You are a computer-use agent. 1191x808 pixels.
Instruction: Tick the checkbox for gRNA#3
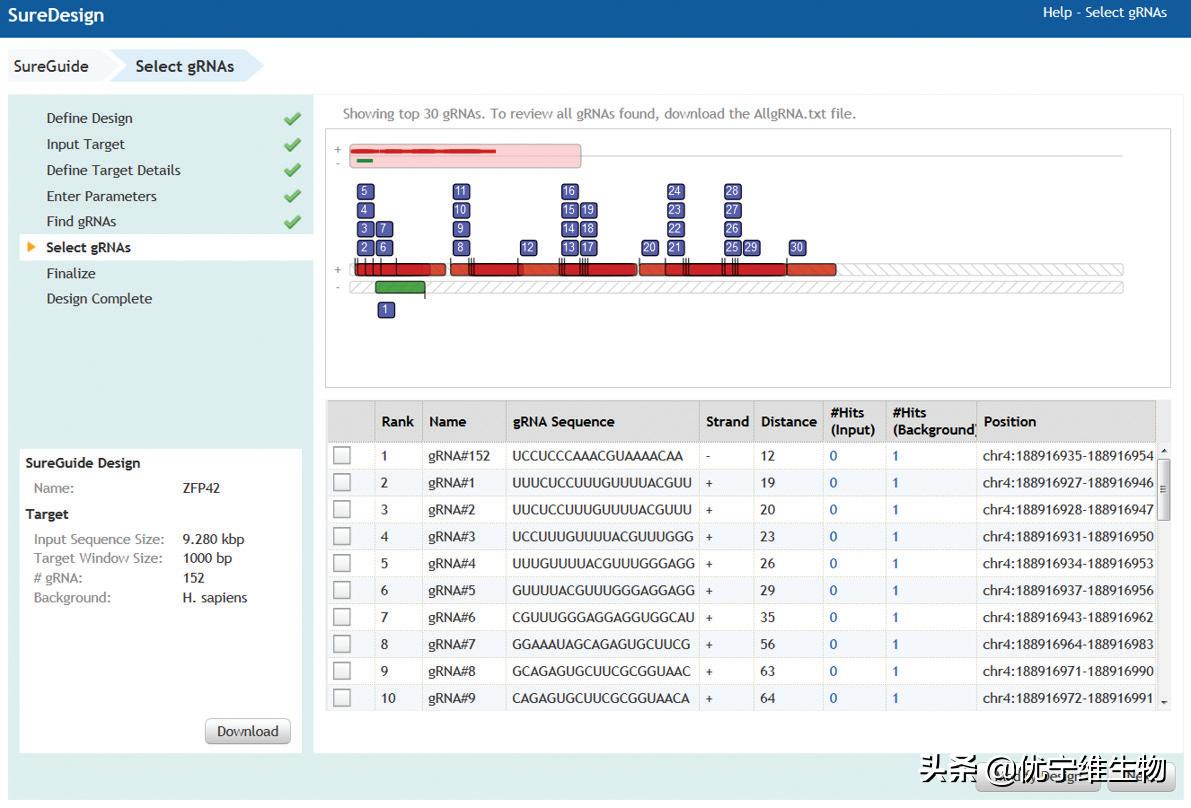tap(342, 536)
